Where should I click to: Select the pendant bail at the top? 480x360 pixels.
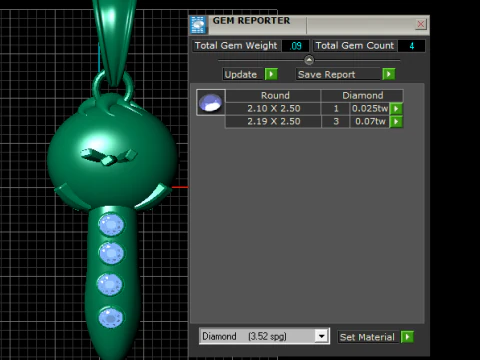pos(115,40)
